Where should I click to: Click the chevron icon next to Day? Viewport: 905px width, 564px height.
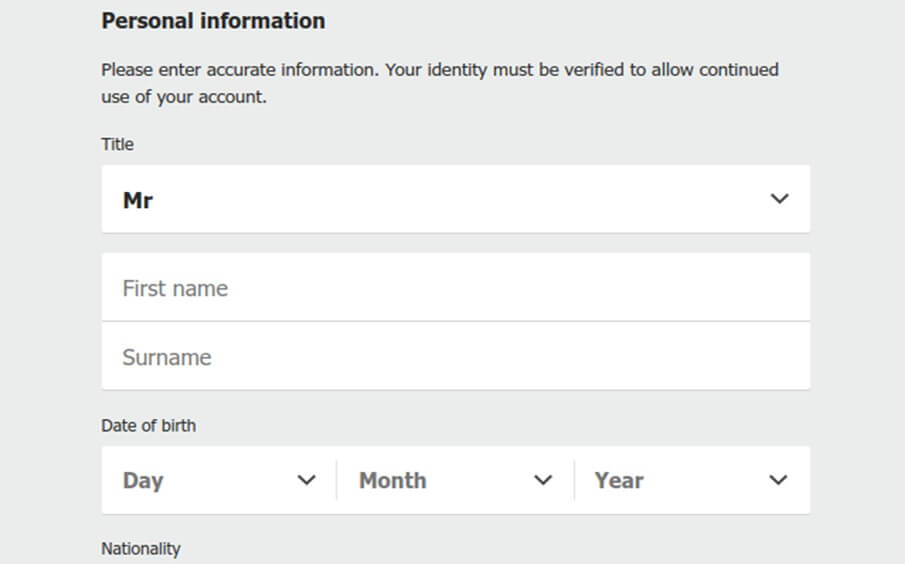(x=306, y=480)
